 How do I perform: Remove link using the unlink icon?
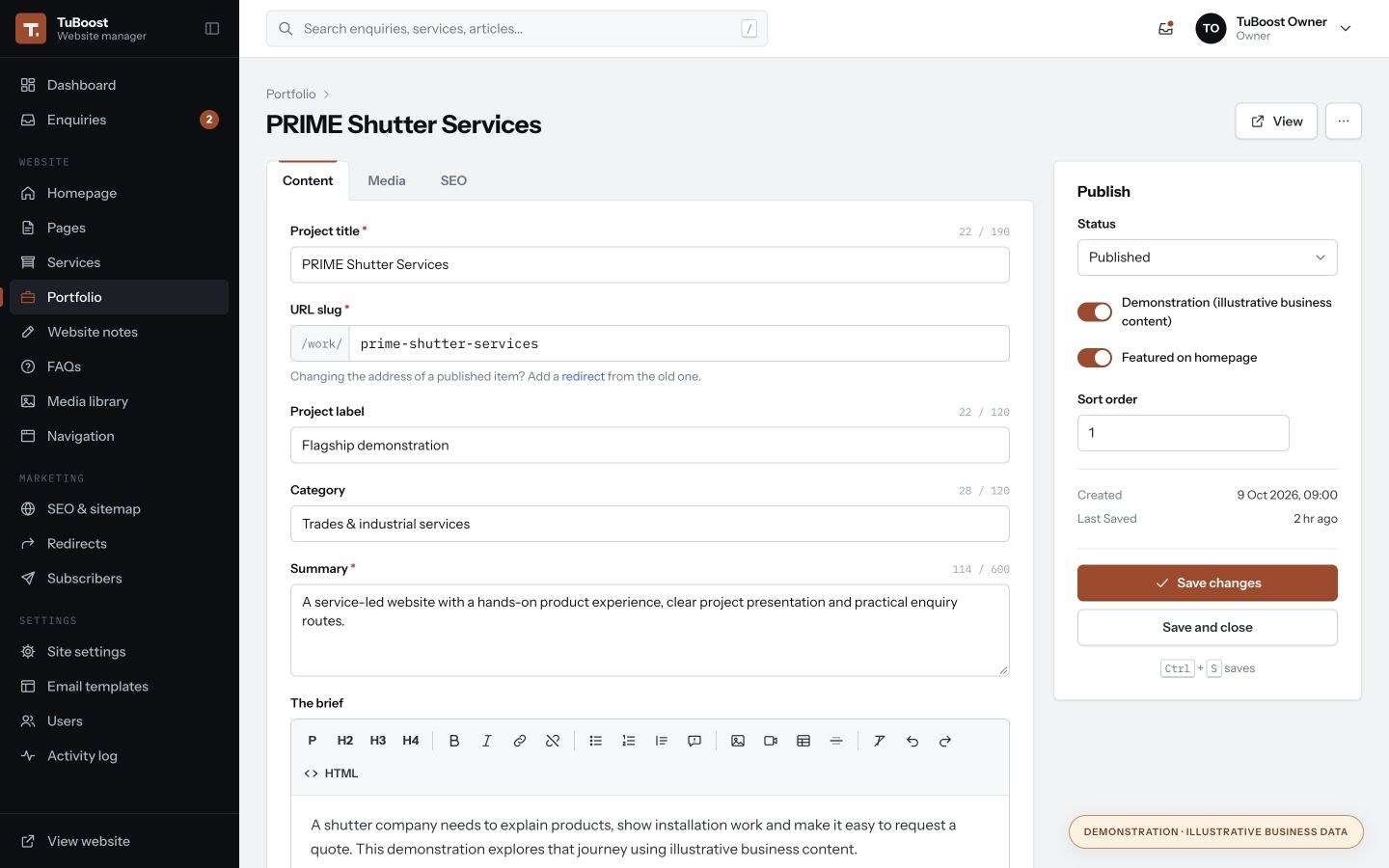coord(553,741)
